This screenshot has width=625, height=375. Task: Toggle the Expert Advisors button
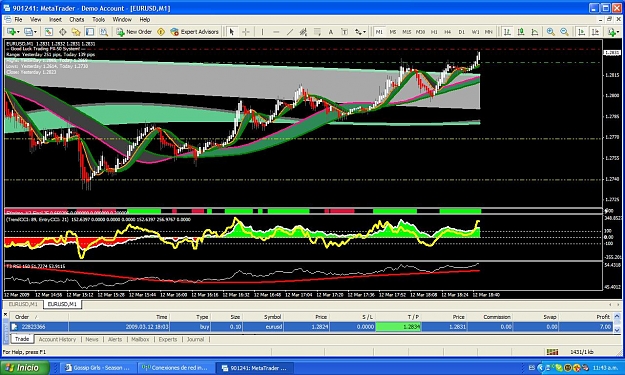[195, 32]
